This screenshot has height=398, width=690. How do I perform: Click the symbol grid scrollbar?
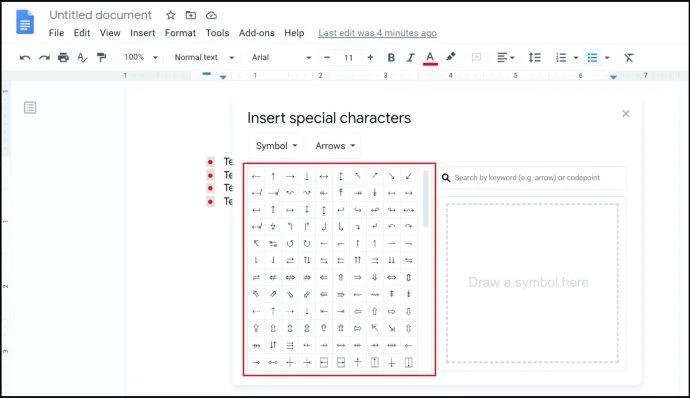click(426, 198)
